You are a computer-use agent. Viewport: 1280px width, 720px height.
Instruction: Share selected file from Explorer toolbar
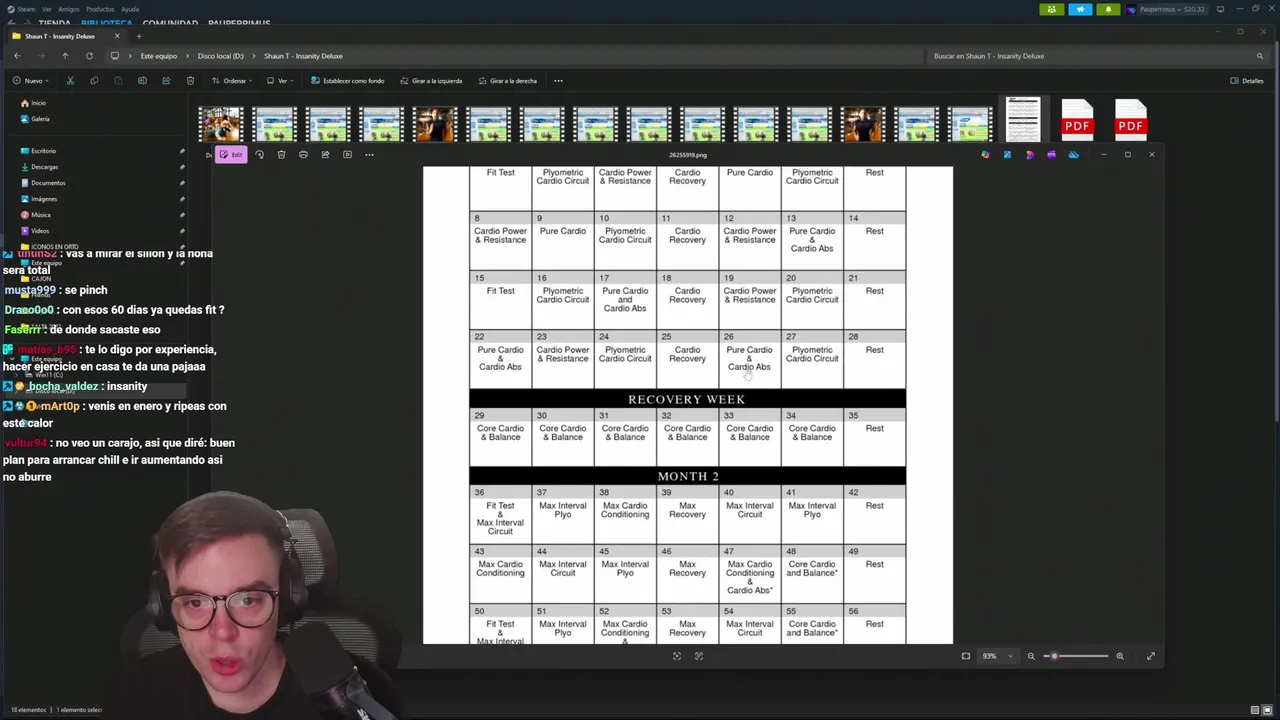[x=166, y=81]
